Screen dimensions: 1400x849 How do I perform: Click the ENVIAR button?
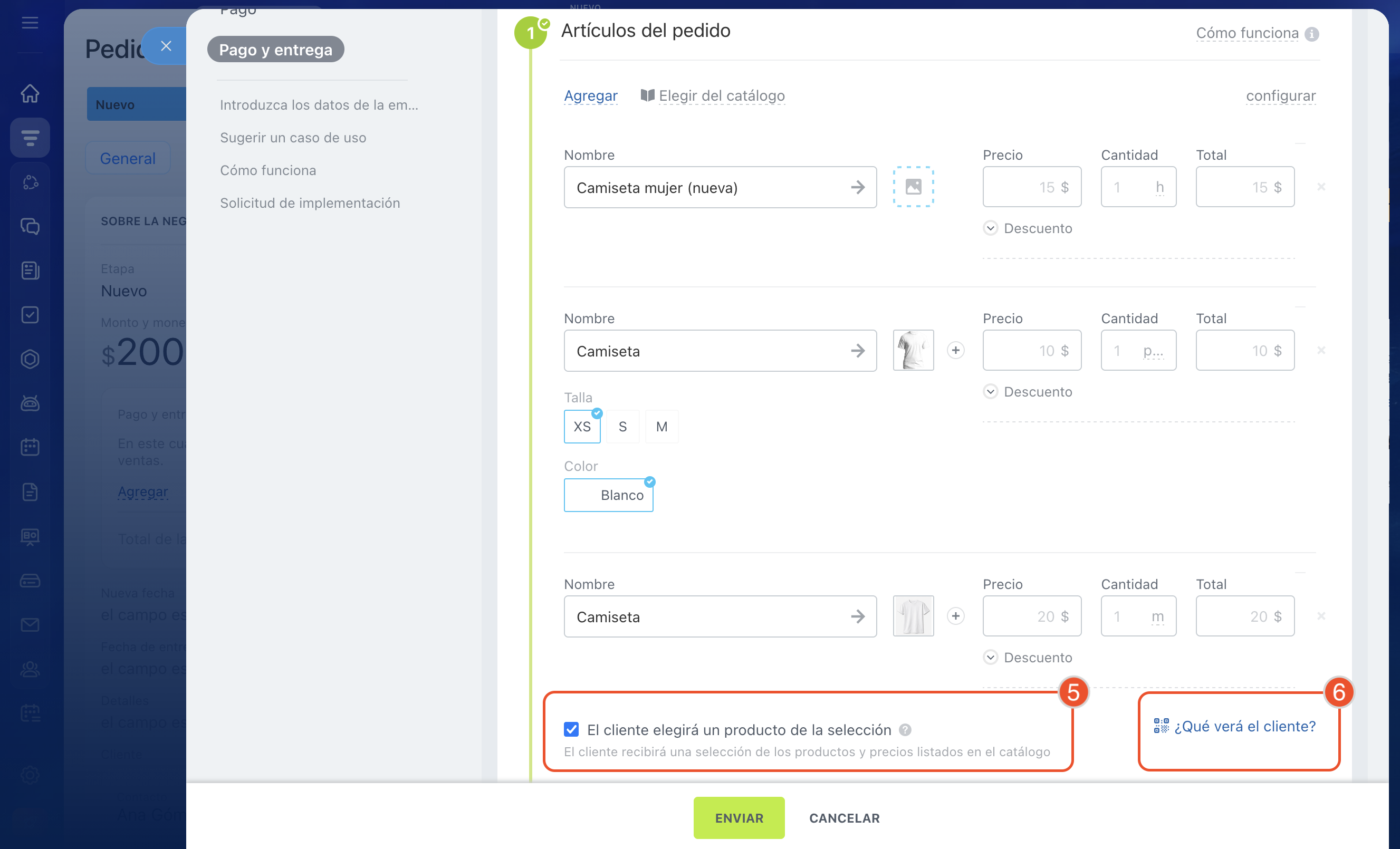(739, 818)
